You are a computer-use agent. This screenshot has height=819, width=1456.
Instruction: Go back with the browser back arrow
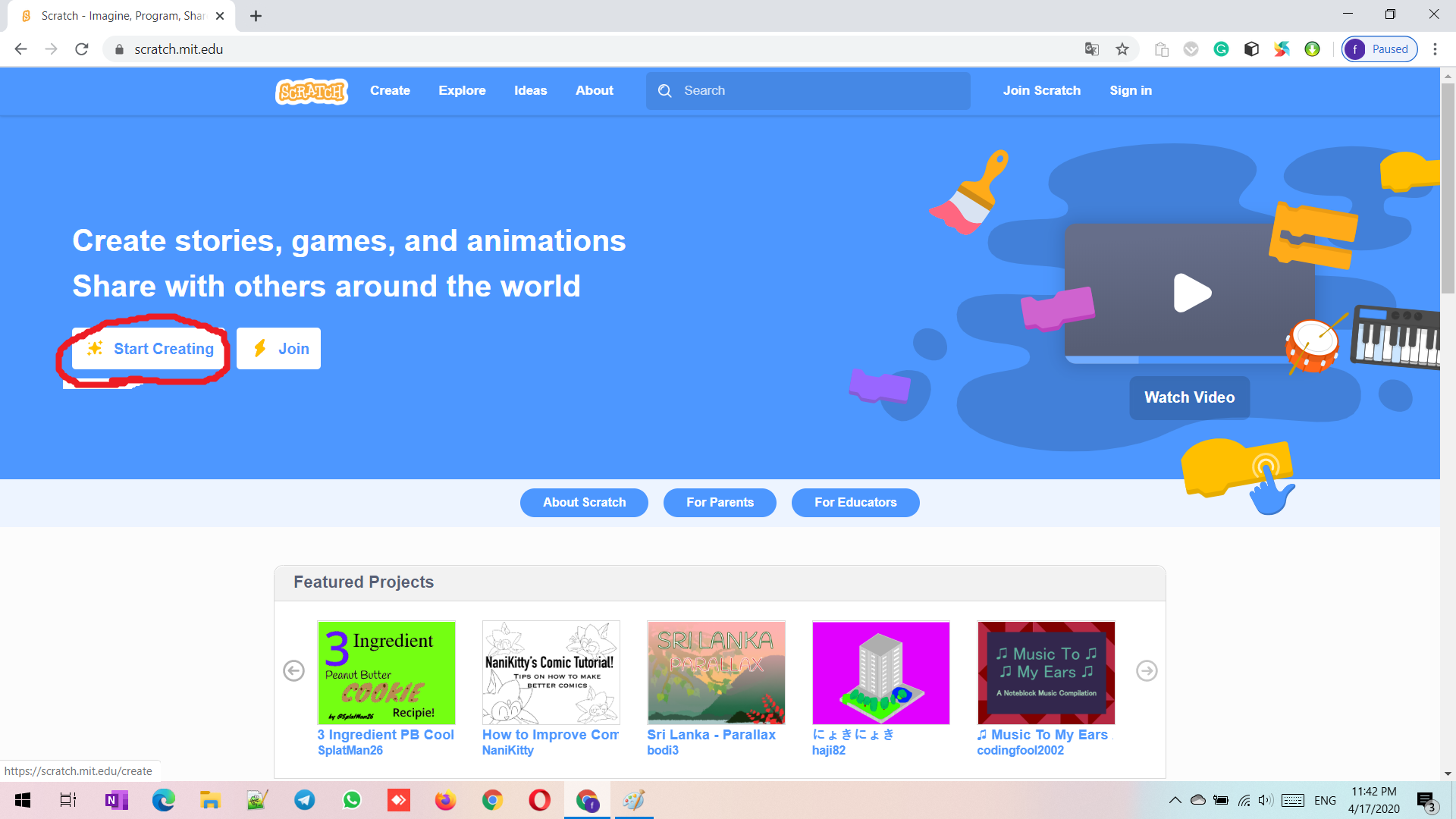(x=20, y=49)
